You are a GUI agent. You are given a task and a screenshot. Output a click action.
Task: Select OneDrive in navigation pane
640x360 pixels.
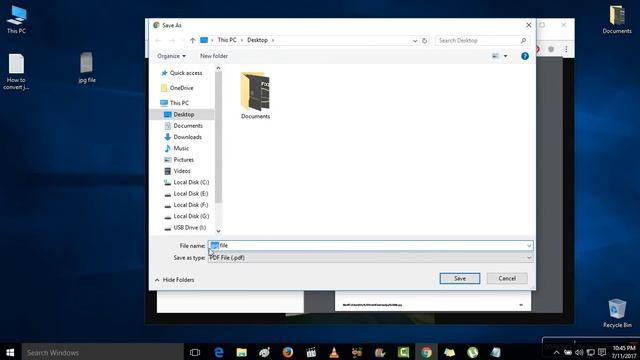click(x=177, y=88)
